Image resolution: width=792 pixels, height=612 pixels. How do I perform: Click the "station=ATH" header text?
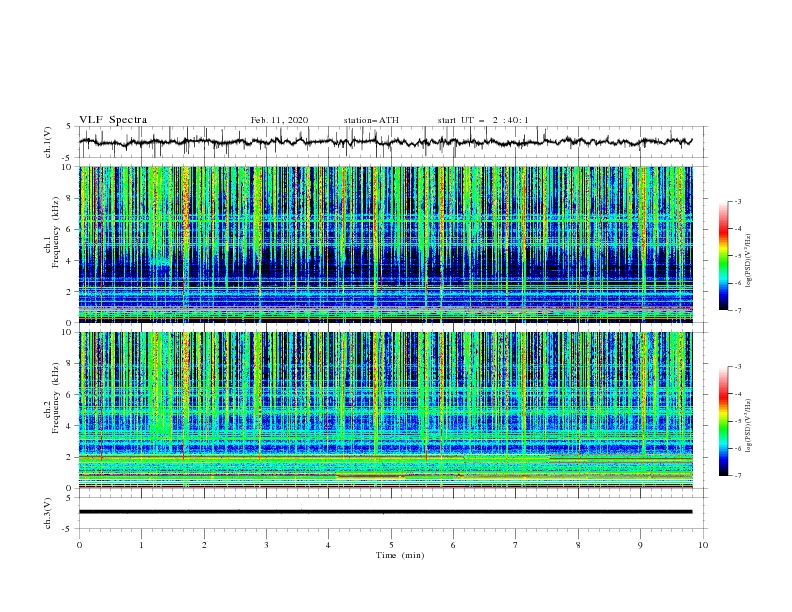(x=371, y=120)
